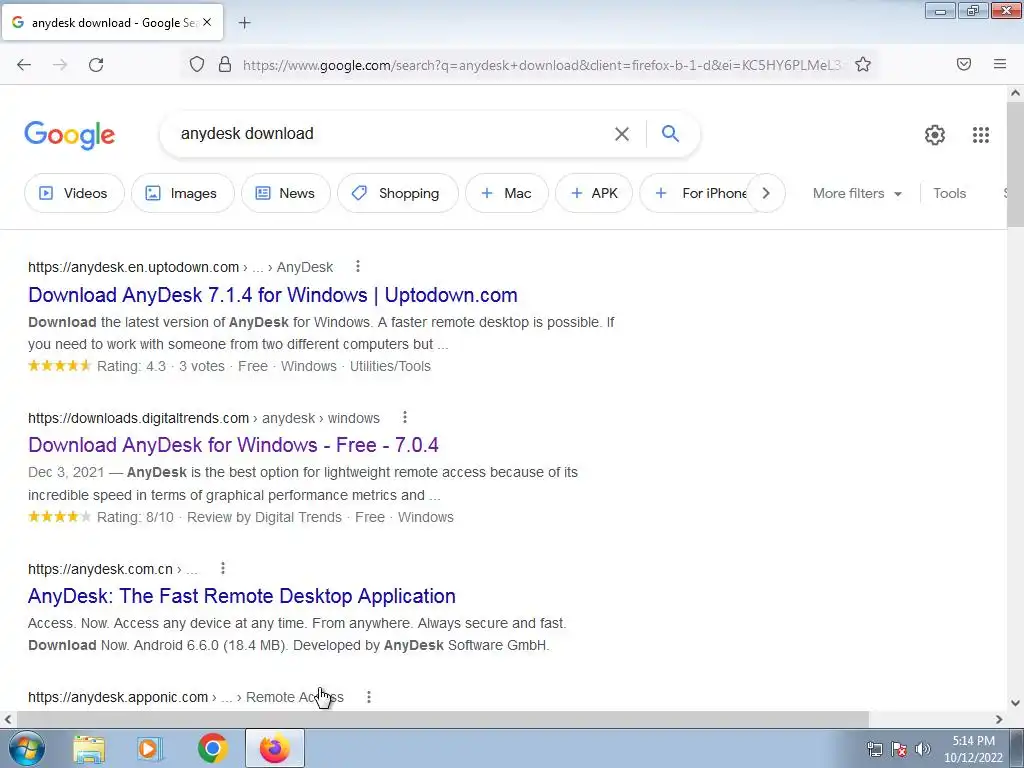The width and height of the screenshot is (1024, 768).
Task: Open Google Chrome from the taskbar
Action: coord(212,748)
